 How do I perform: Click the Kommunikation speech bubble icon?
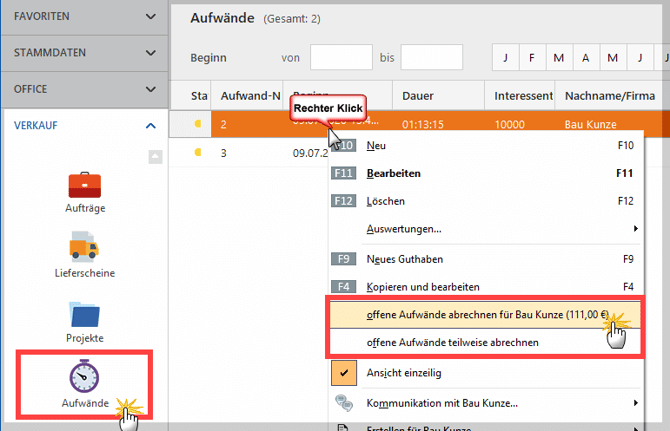pyautogui.click(x=343, y=403)
